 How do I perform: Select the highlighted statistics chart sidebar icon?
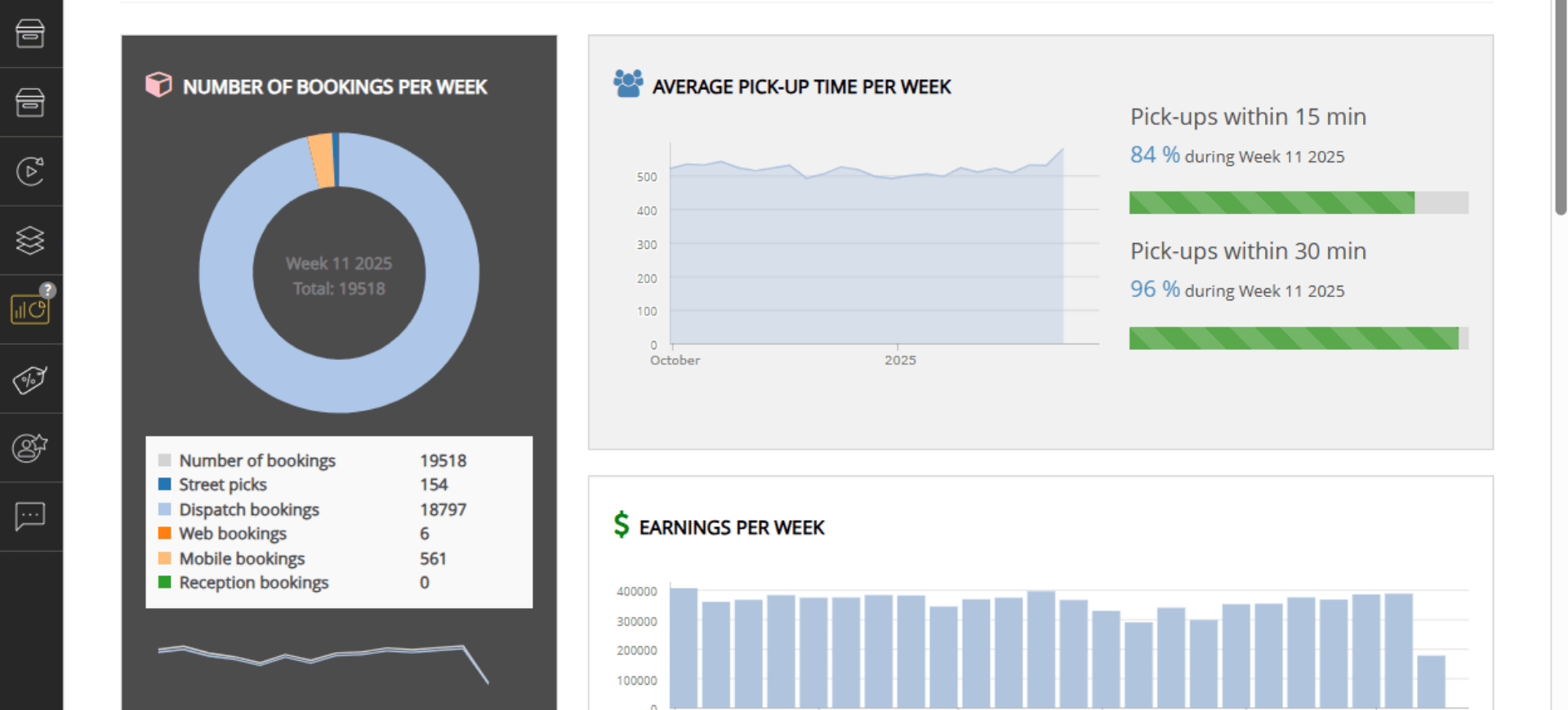tap(30, 310)
